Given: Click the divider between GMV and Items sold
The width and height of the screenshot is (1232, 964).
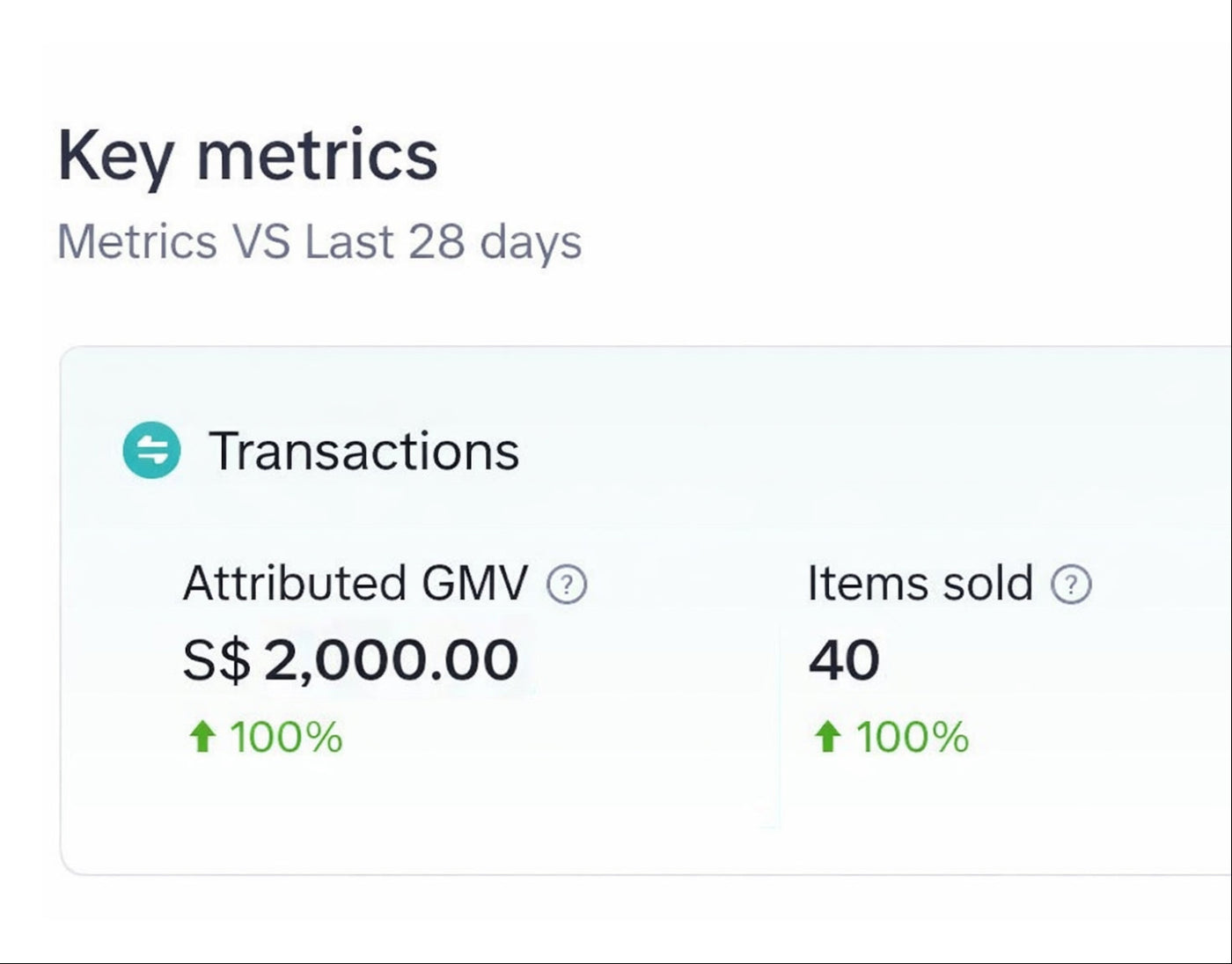Looking at the screenshot, I should click(x=780, y=726).
